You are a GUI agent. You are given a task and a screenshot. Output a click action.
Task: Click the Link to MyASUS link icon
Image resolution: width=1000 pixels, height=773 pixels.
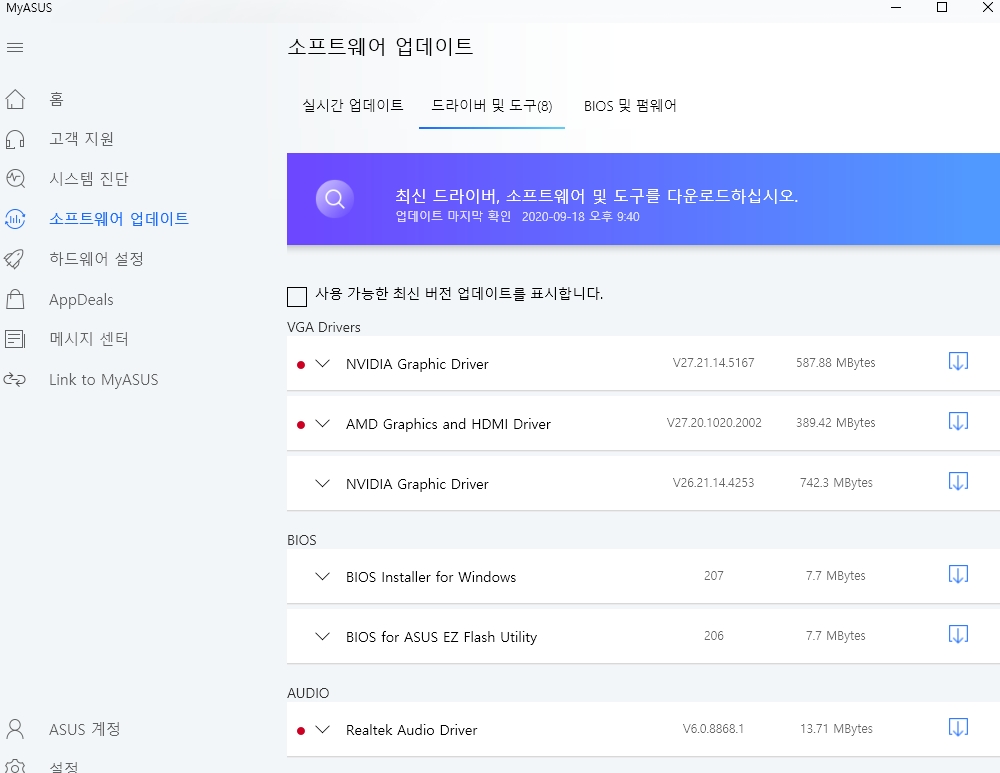point(15,379)
